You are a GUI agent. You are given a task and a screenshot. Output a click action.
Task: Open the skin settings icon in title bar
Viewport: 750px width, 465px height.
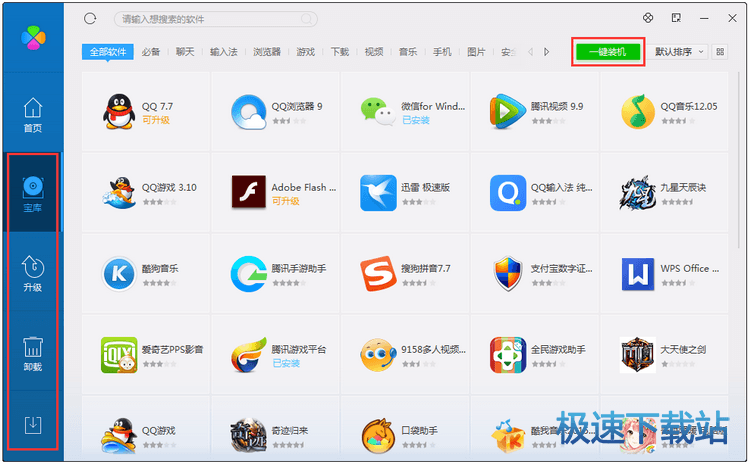point(648,18)
